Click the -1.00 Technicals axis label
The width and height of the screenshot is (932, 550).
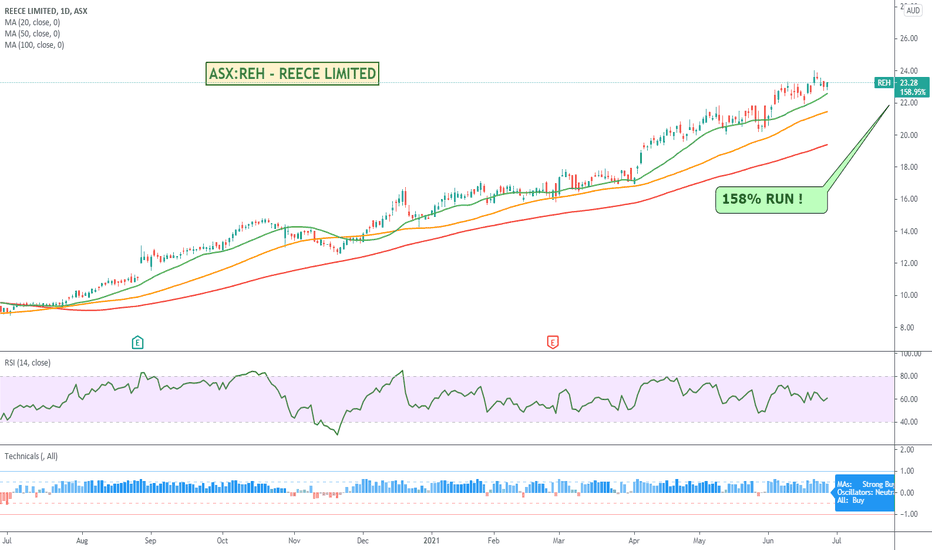point(906,514)
